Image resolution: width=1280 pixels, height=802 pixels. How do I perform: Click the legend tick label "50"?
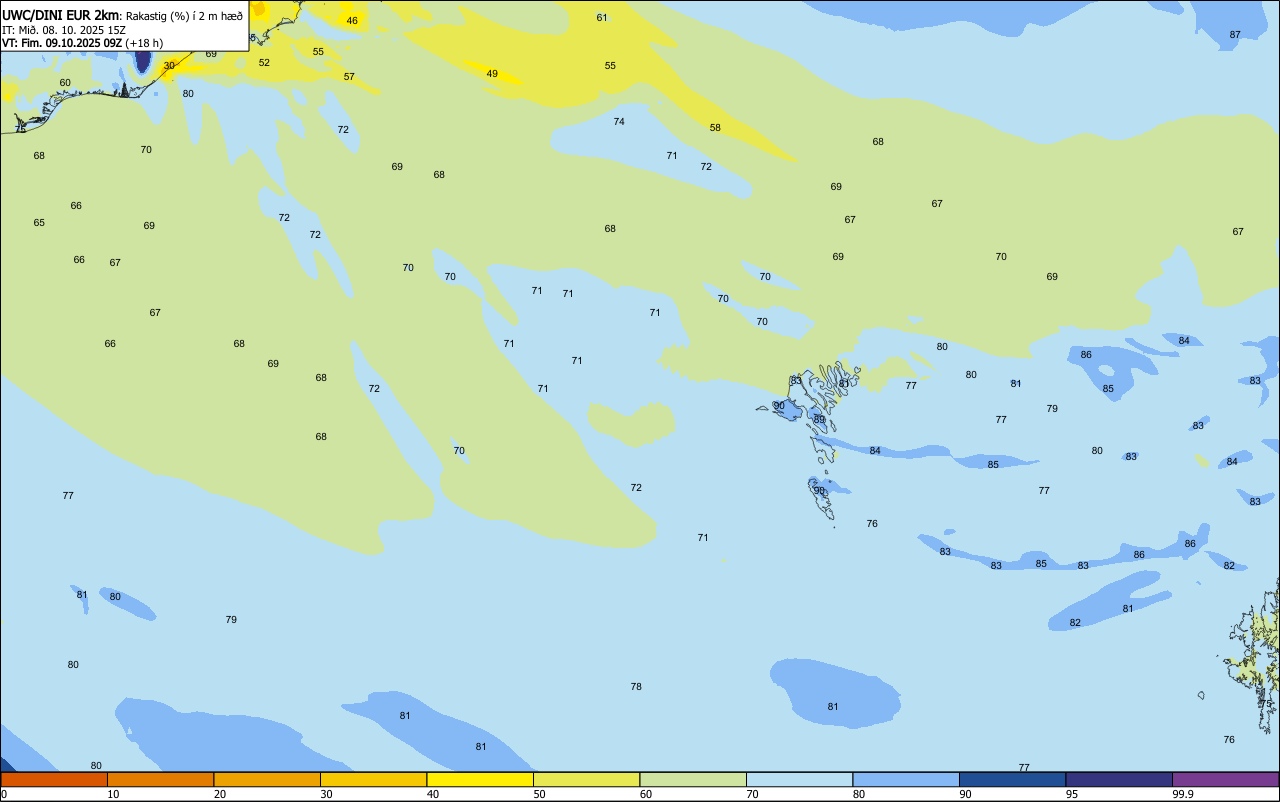(x=540, y=794)
